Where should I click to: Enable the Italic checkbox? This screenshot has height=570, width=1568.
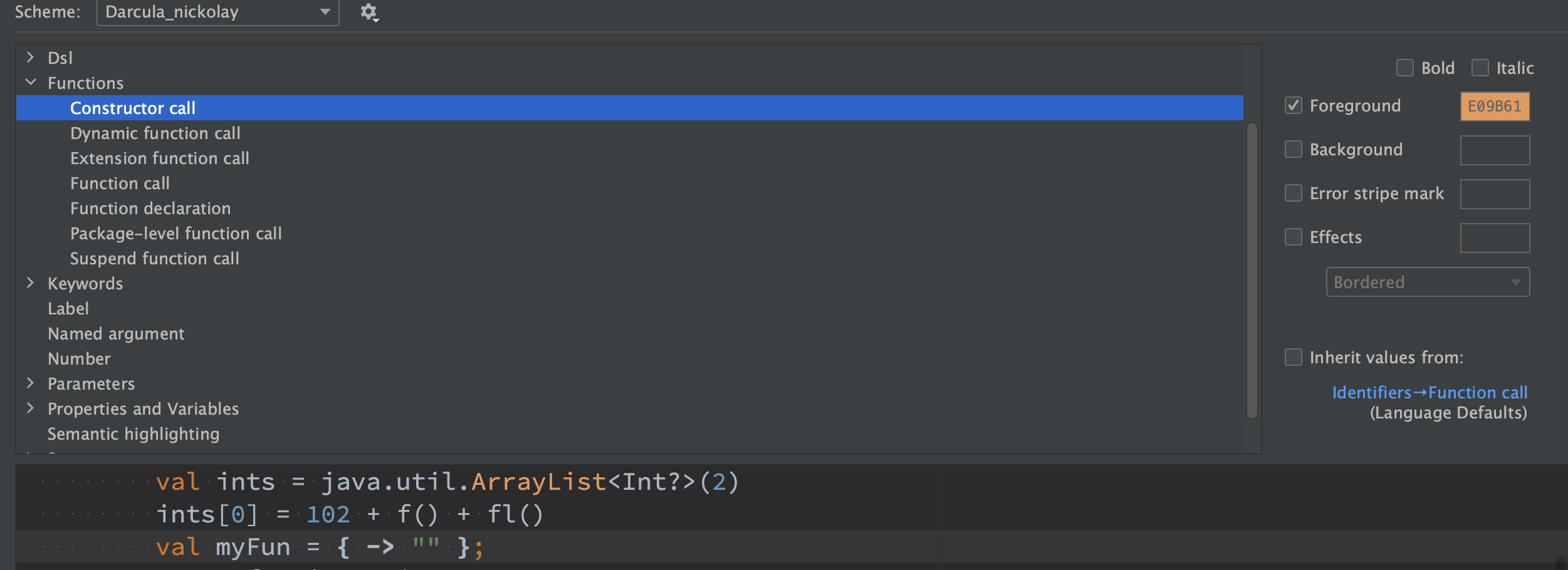[x=1480, y=68]
